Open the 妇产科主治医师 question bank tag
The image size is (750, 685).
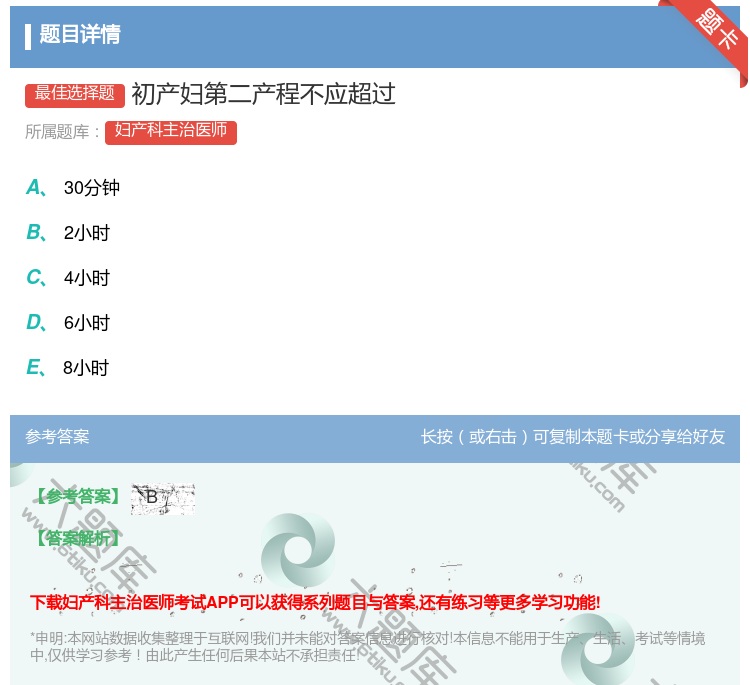coord(171,132)
